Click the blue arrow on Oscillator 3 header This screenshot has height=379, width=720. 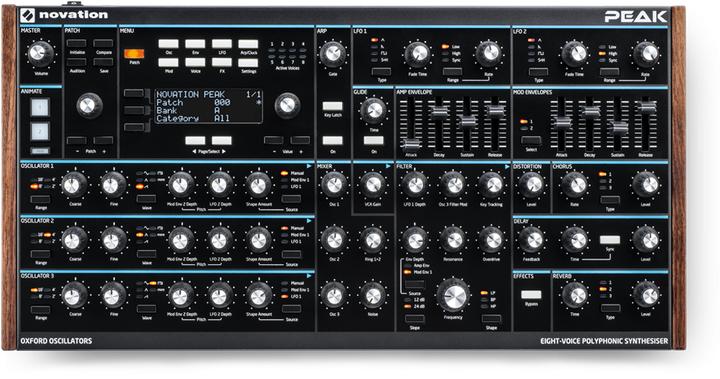pos(309,276)
